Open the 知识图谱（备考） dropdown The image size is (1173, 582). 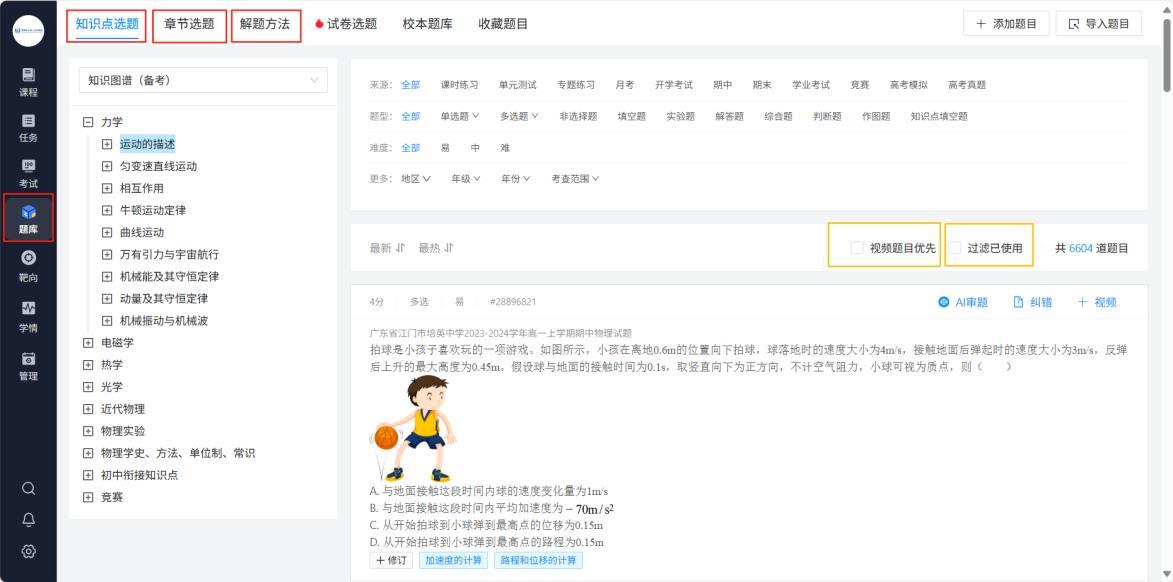(203, 80)
